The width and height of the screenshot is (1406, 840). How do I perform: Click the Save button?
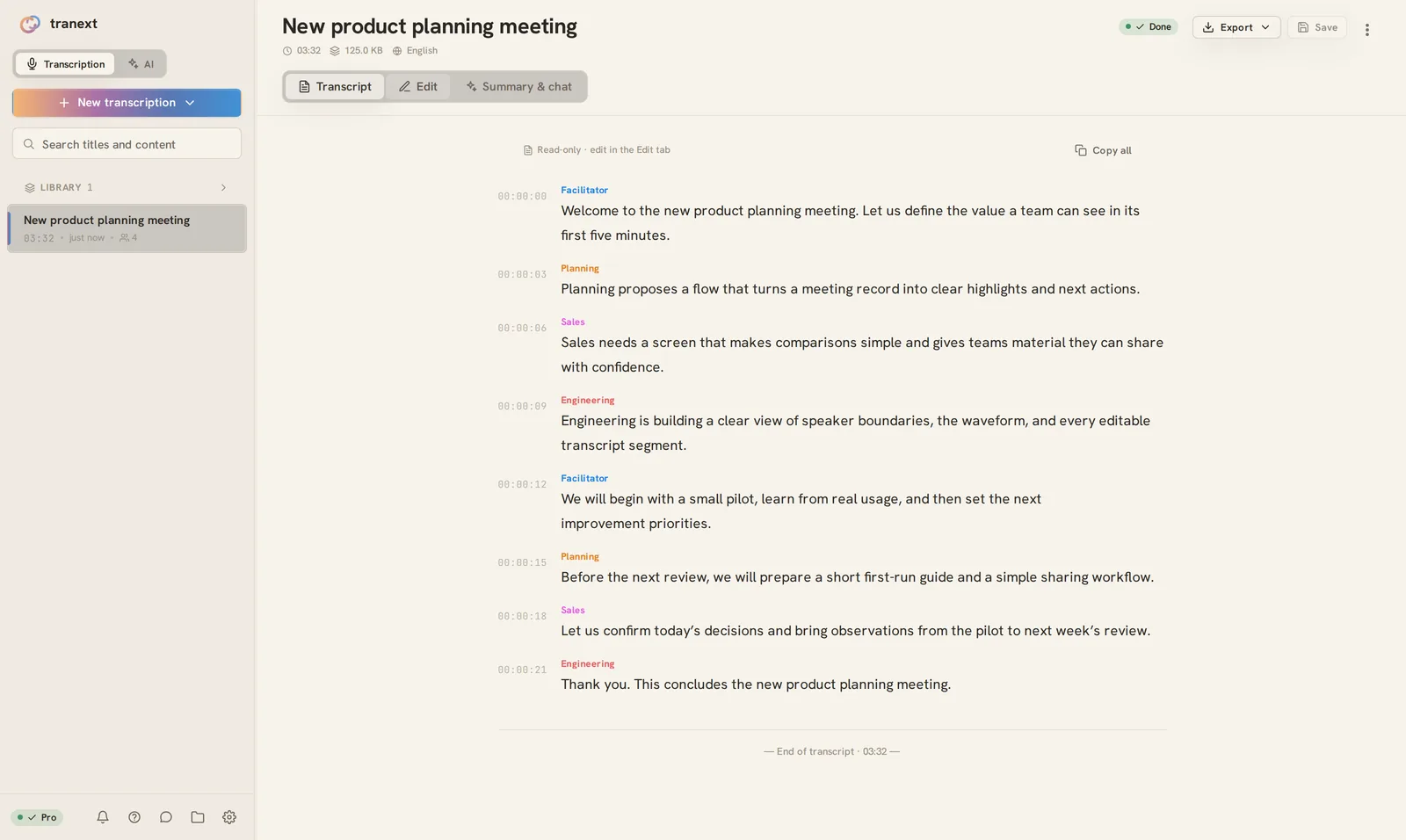pos(1317,27)
